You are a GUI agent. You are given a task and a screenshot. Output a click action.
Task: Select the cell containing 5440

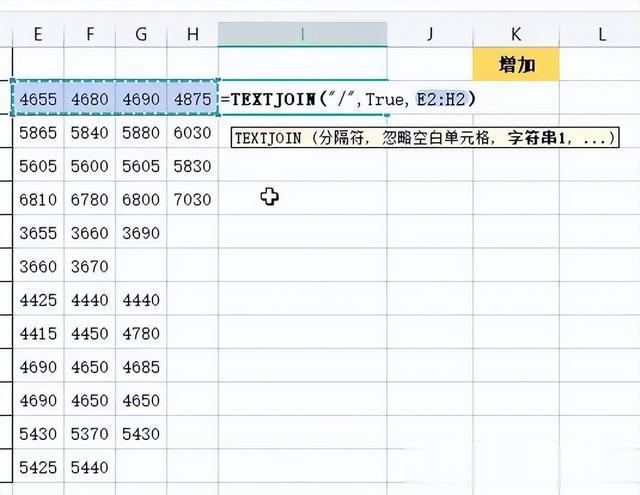(90, 467)
